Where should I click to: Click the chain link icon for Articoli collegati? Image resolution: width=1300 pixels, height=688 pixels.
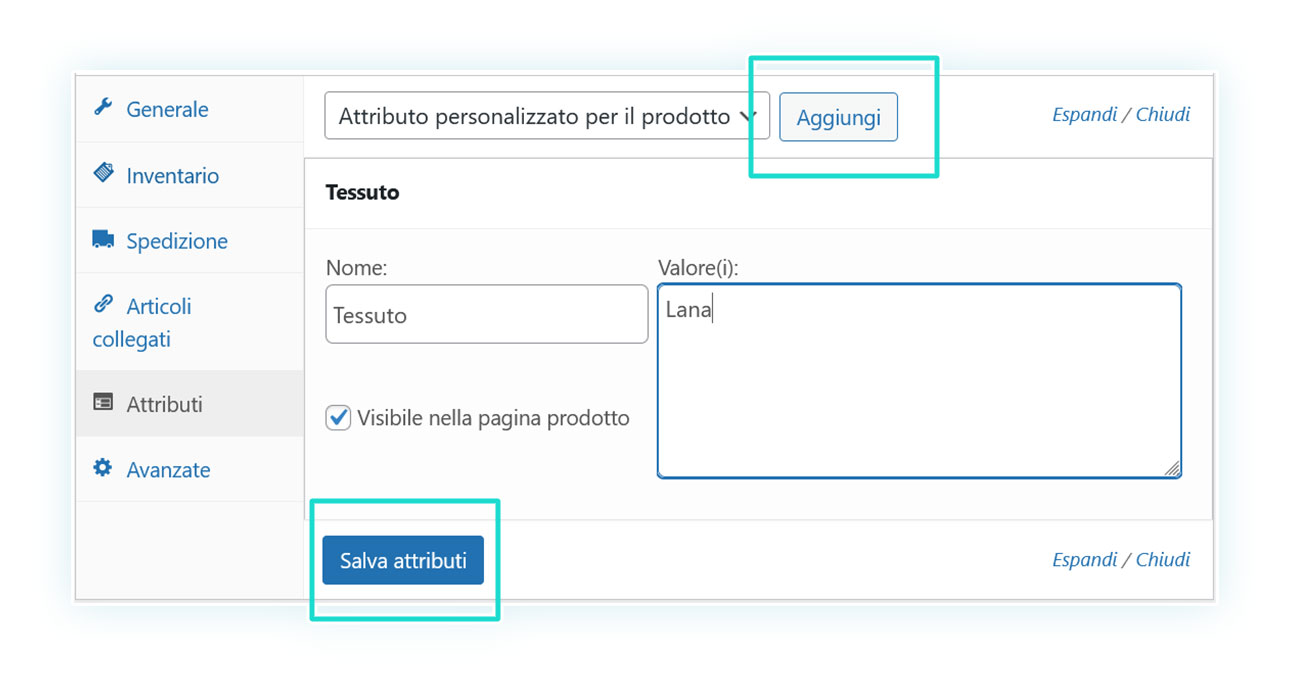click(x=103, y=304)
